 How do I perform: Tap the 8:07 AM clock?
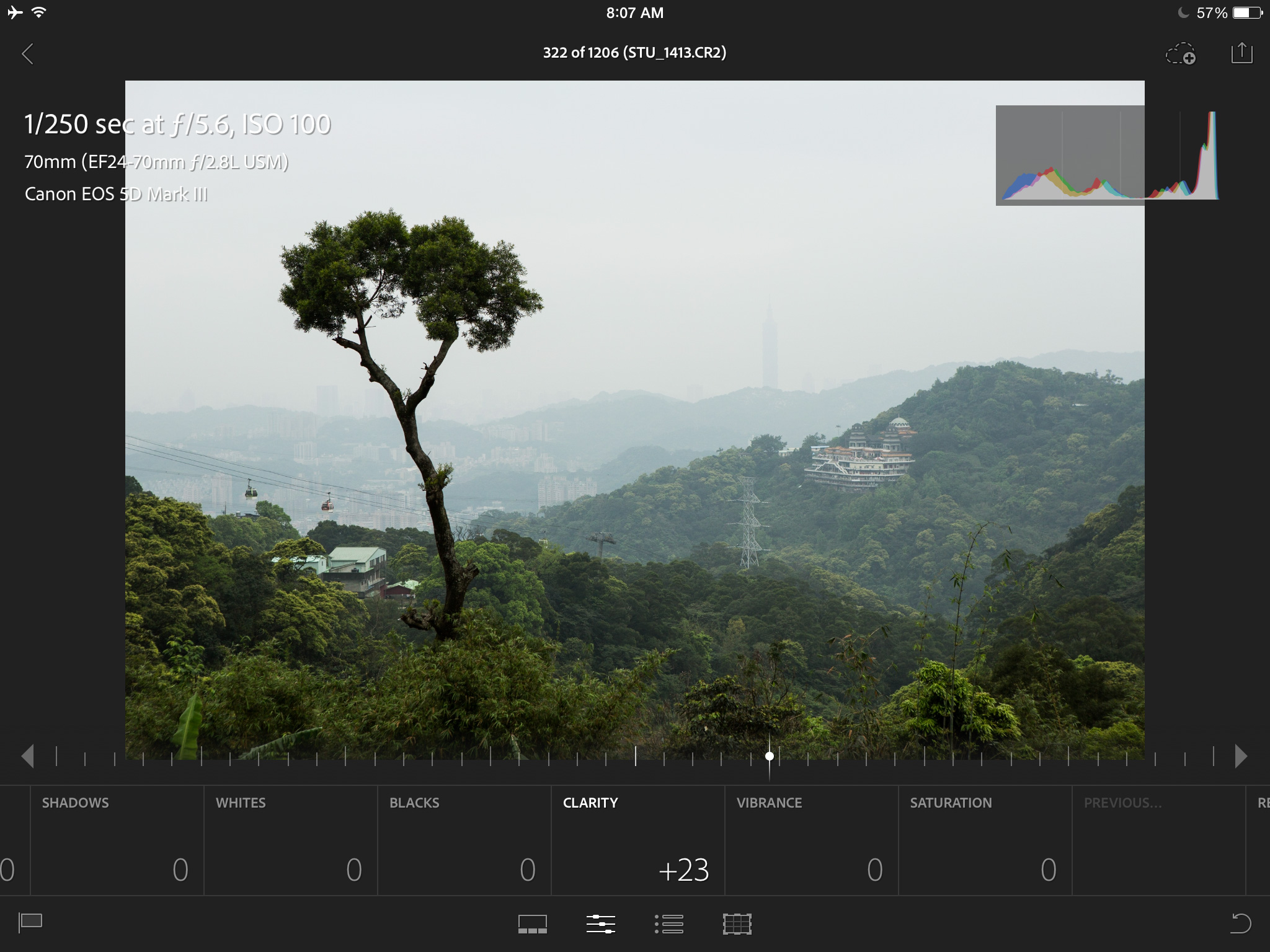[635, 13]
